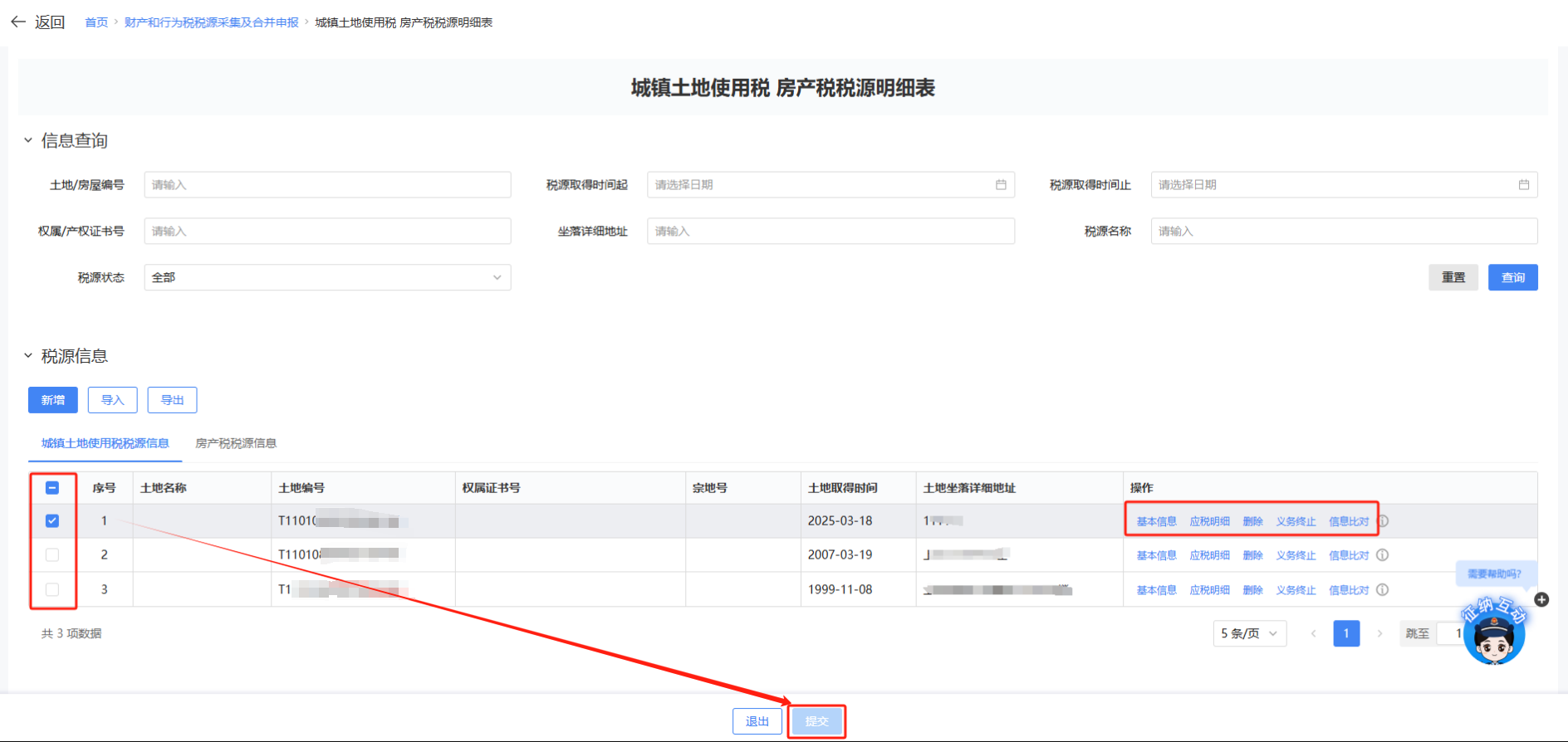Click info icon in row 3 operations
1568x742 pixels.
point(1383,590)
